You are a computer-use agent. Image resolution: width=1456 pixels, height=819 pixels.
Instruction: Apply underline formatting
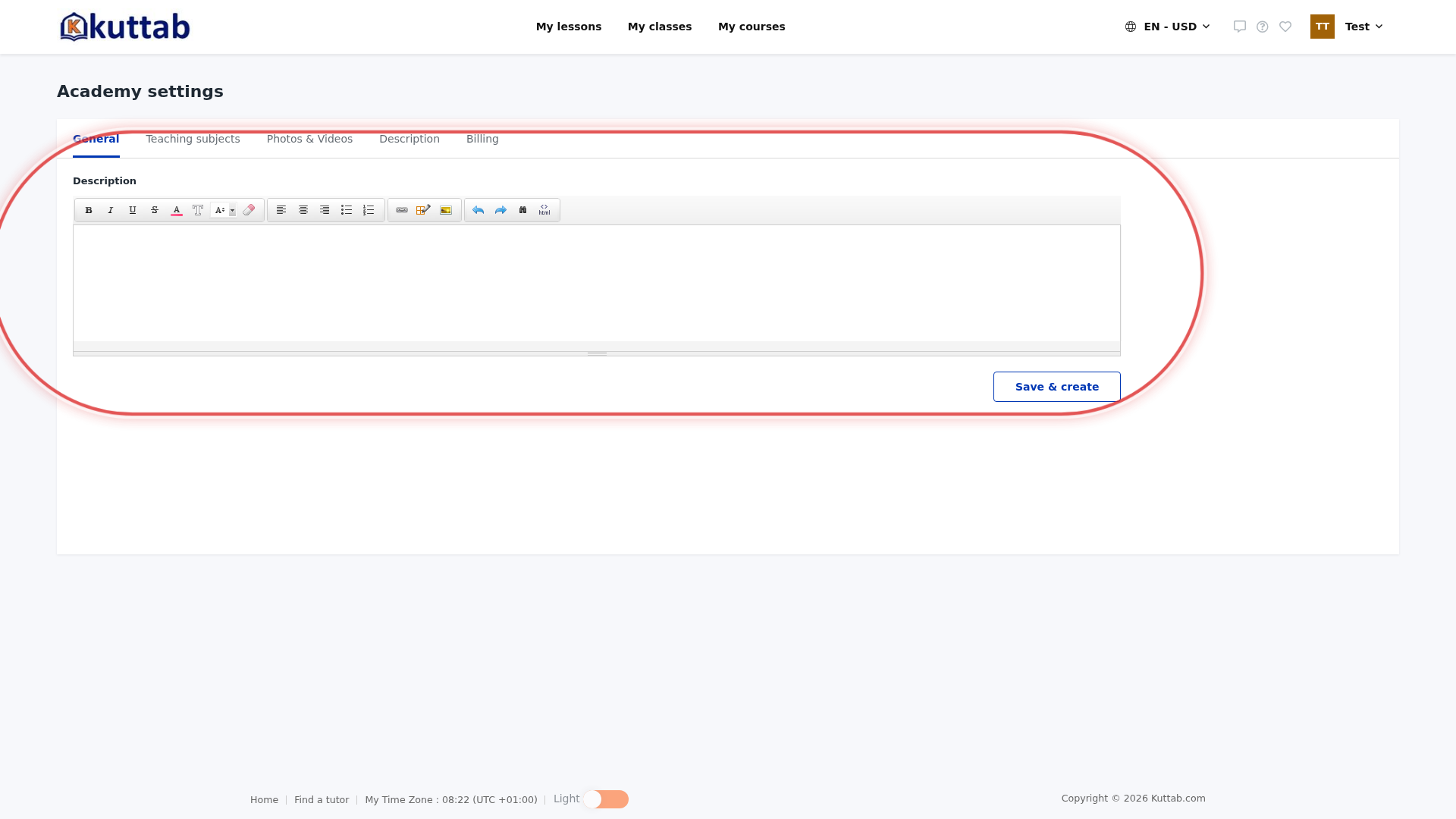click(x=133, y=210)
